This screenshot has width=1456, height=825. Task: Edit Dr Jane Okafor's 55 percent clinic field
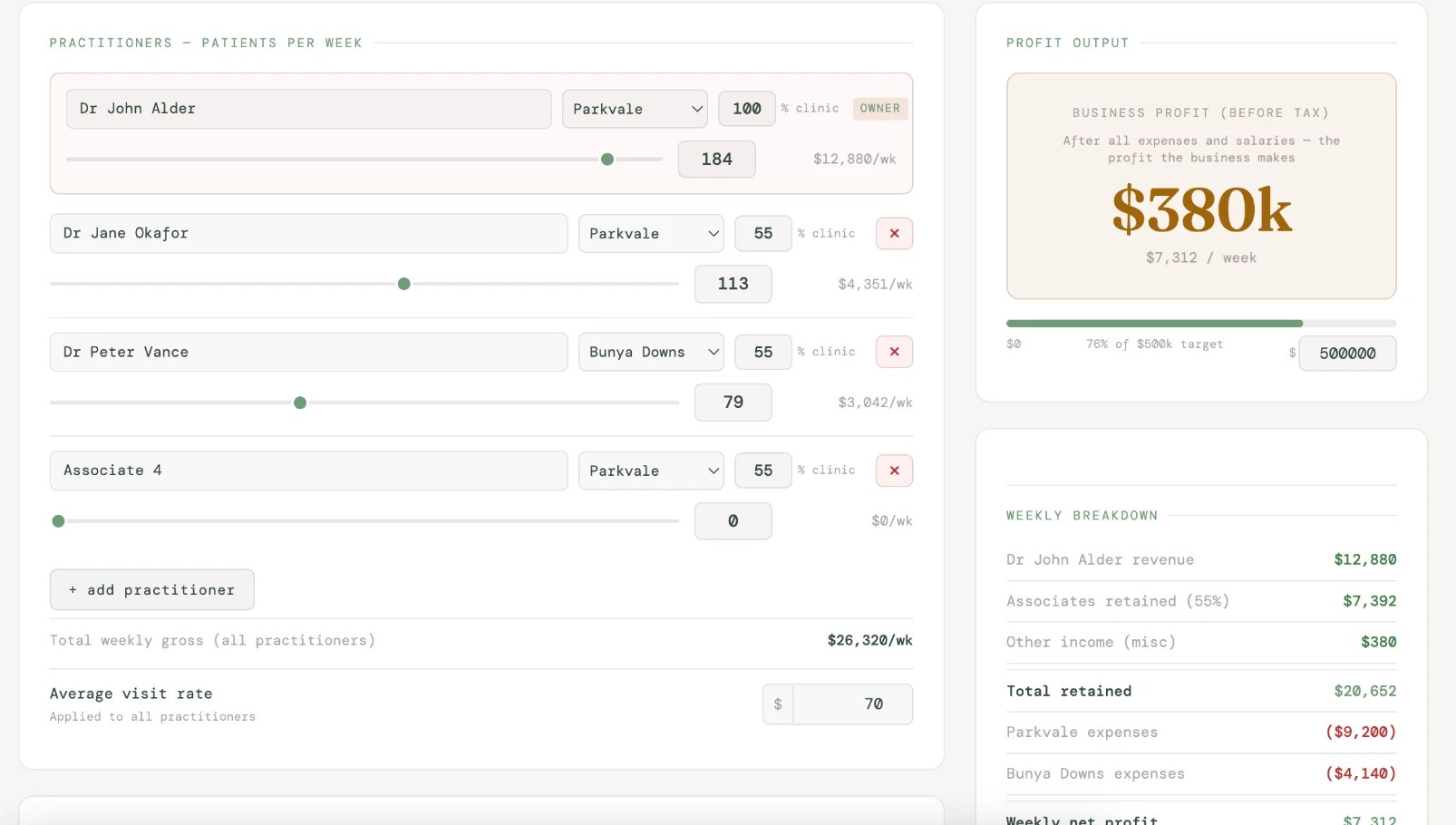point(763,233)
